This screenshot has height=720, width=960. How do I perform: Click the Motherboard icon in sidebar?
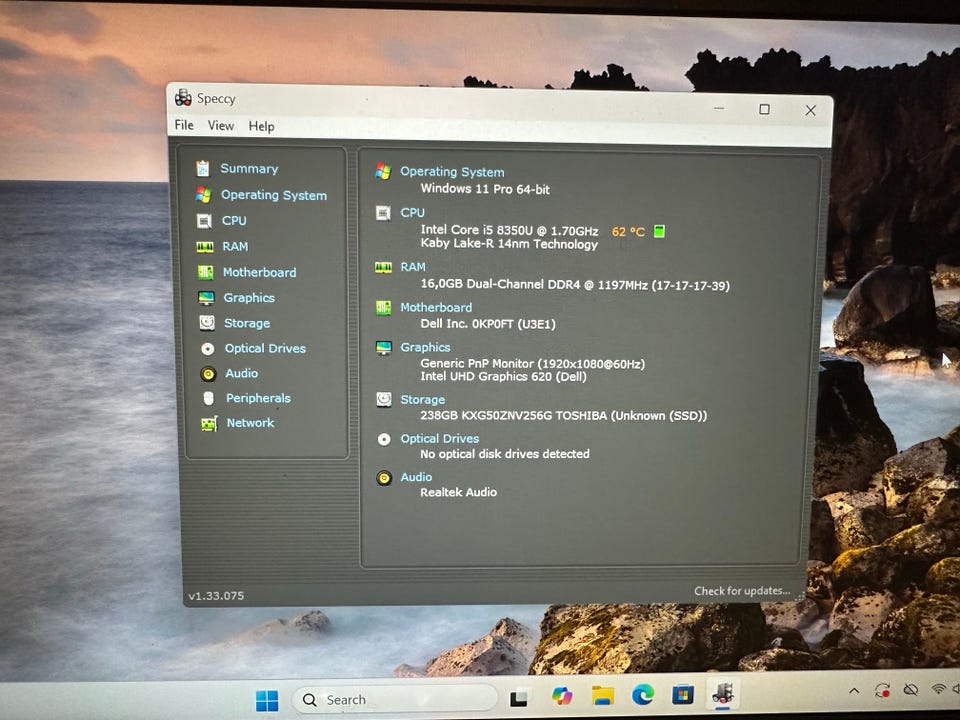[205, 272]
